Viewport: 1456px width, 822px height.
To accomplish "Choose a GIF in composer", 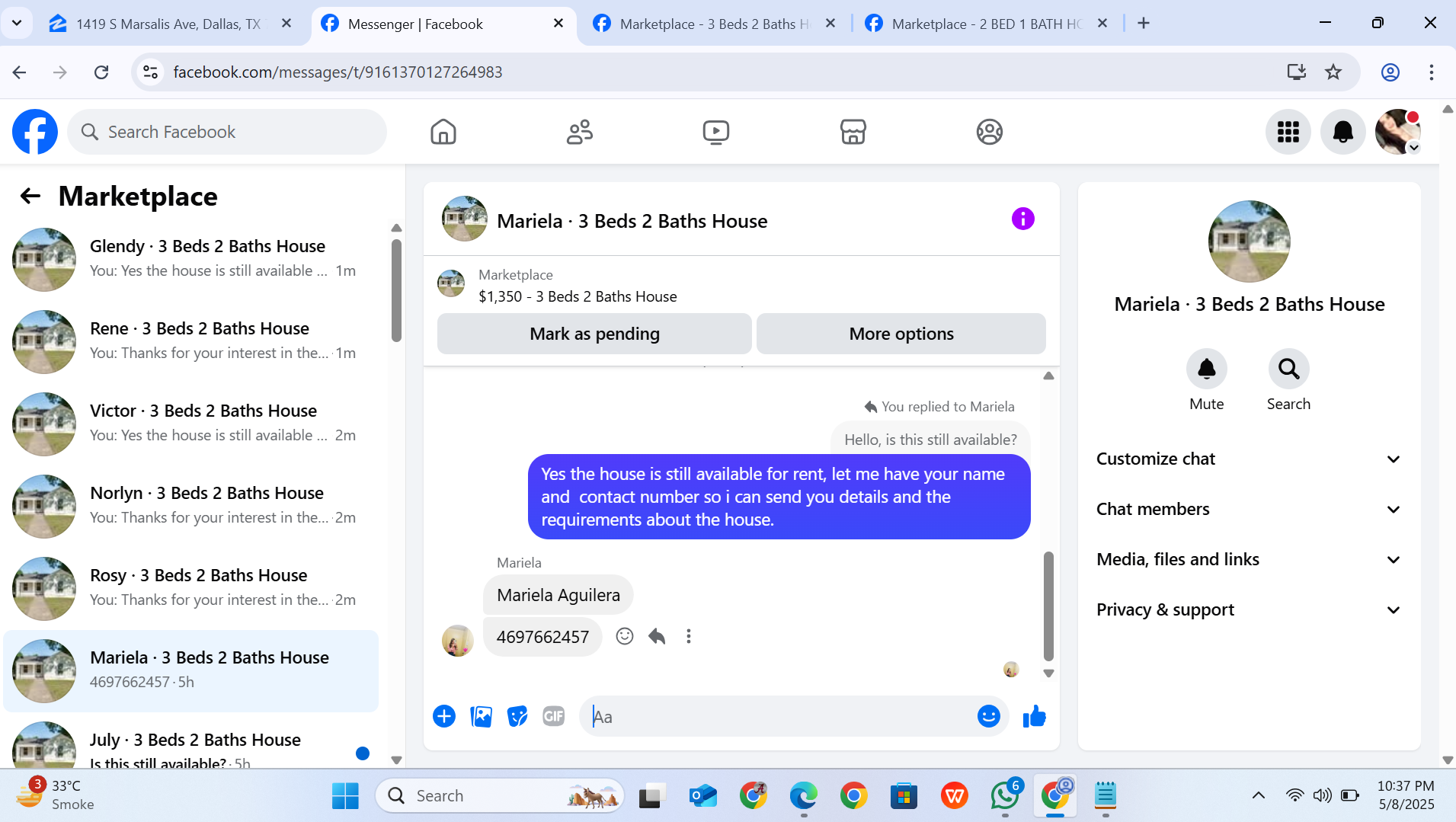I will 554,716.
